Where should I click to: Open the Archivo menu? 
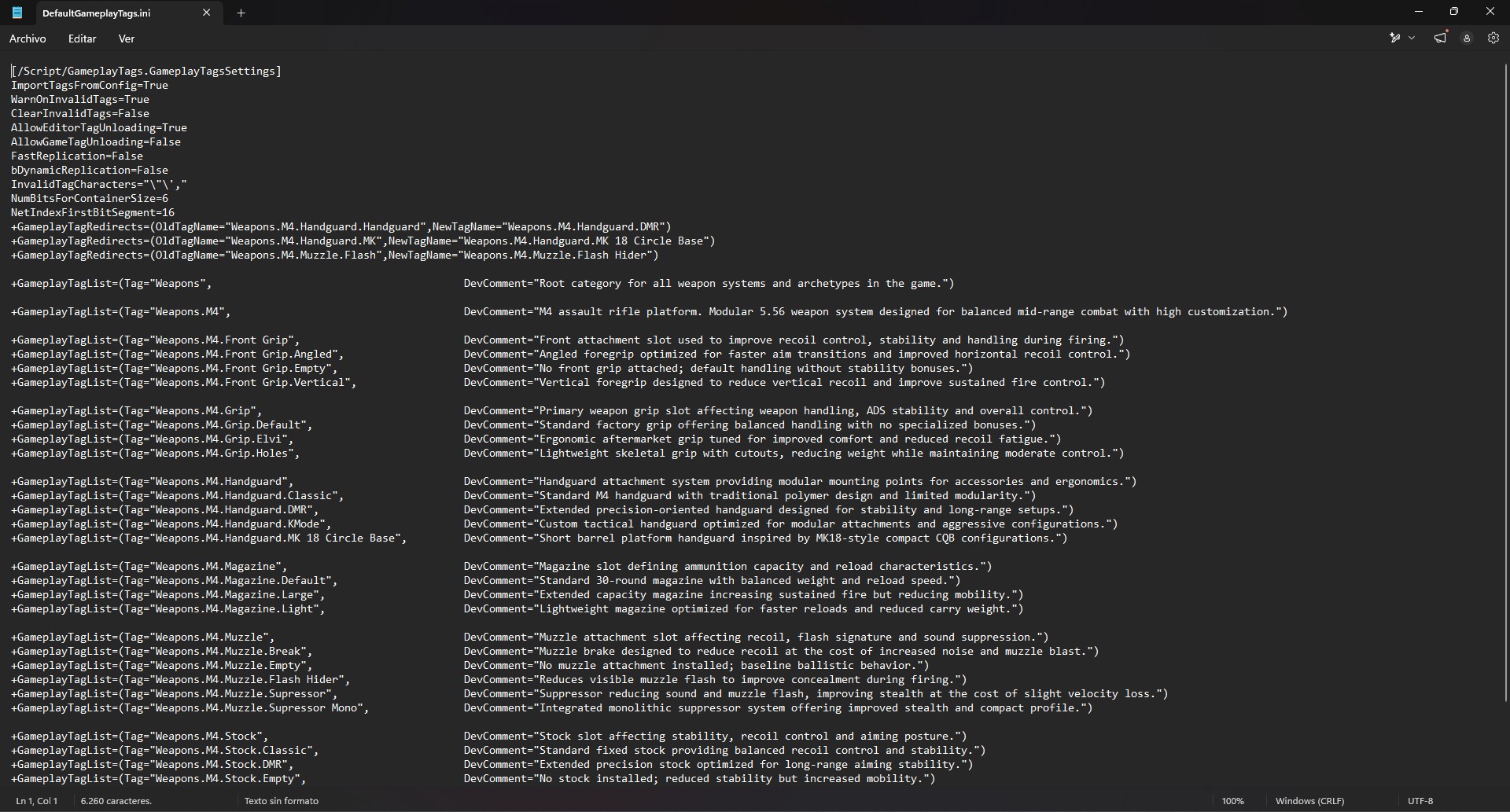28,39
